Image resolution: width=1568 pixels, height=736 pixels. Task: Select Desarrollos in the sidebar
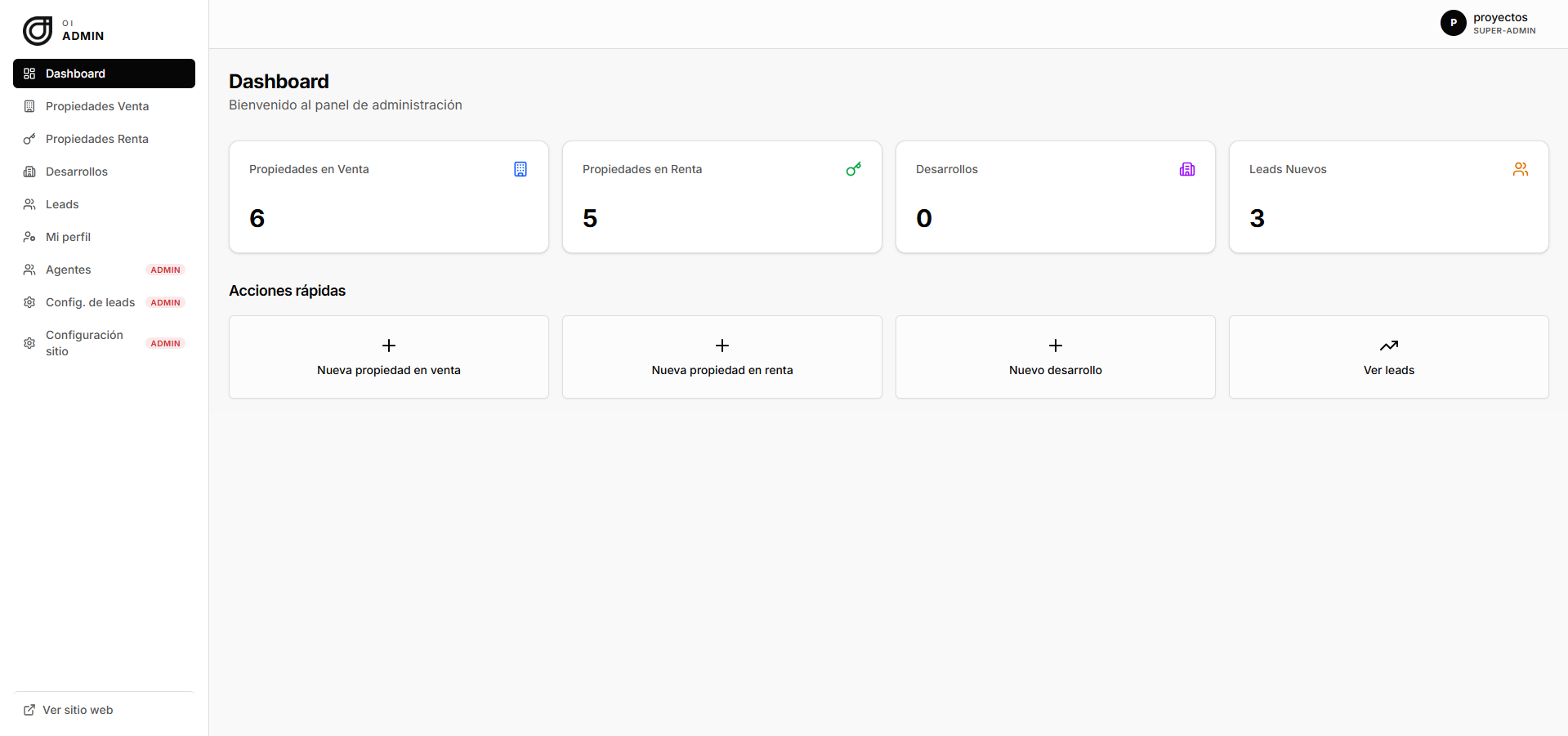coord(104,172)
